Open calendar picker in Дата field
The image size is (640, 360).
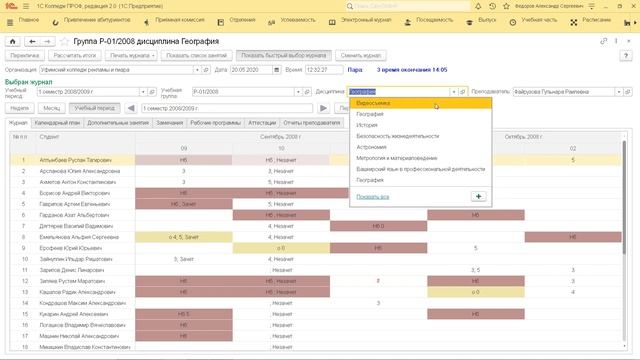point(277,70)
